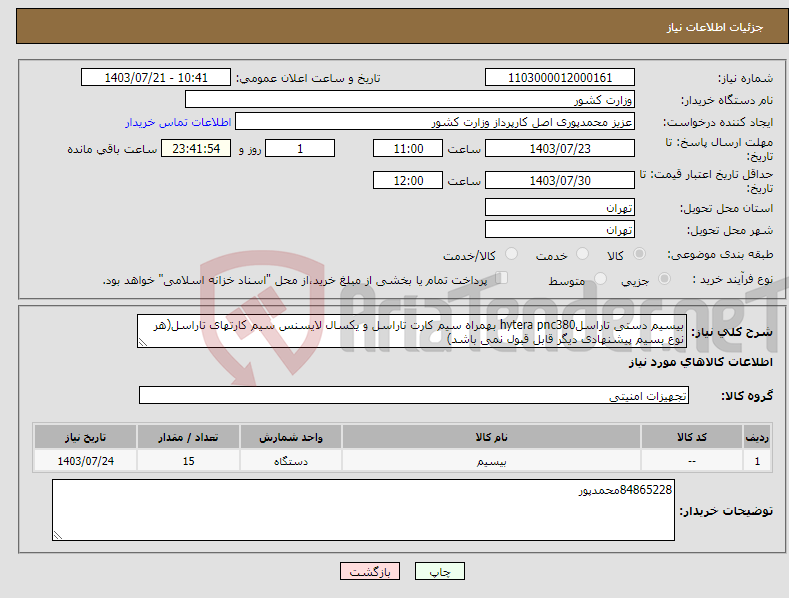Click the اطلاعات کالاهای مورد نیاز heading
This screenshot has width=789, height=598.
coord(700,362)
